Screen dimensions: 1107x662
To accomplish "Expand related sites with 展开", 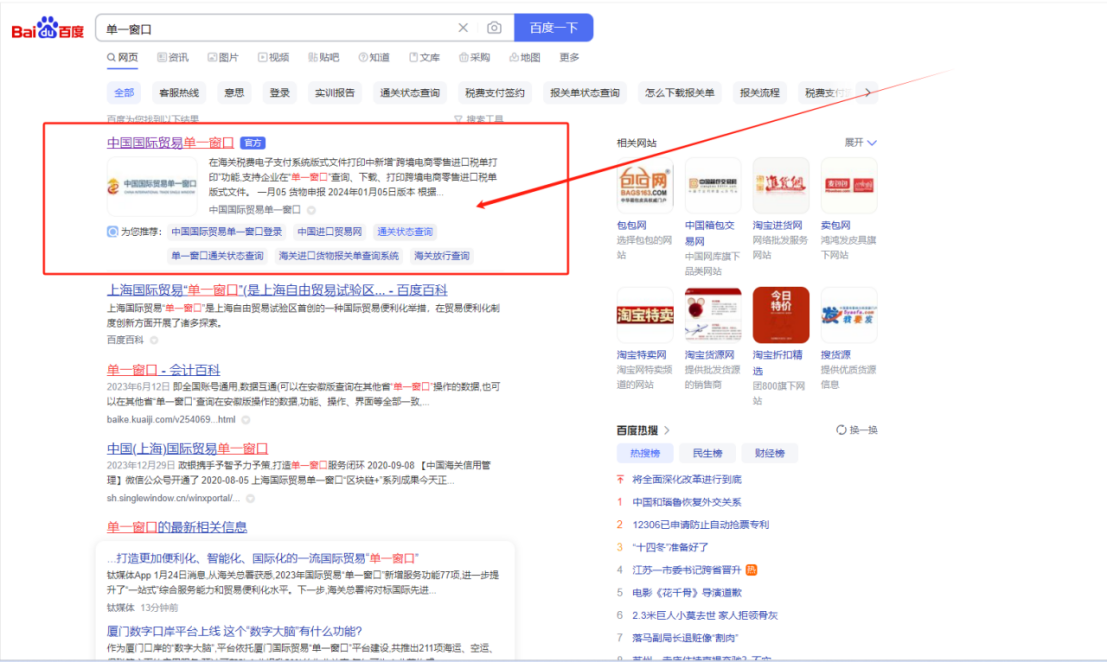I will tap(860, 143).
